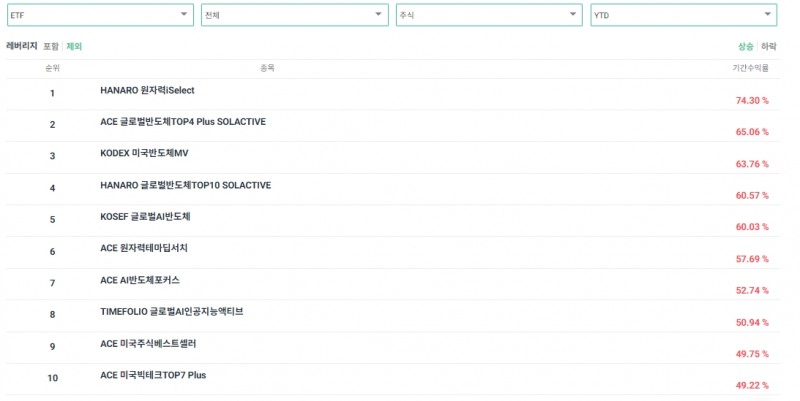Select 포함 for the leverage filter
800x401 pixels.
tap(50, 46)
